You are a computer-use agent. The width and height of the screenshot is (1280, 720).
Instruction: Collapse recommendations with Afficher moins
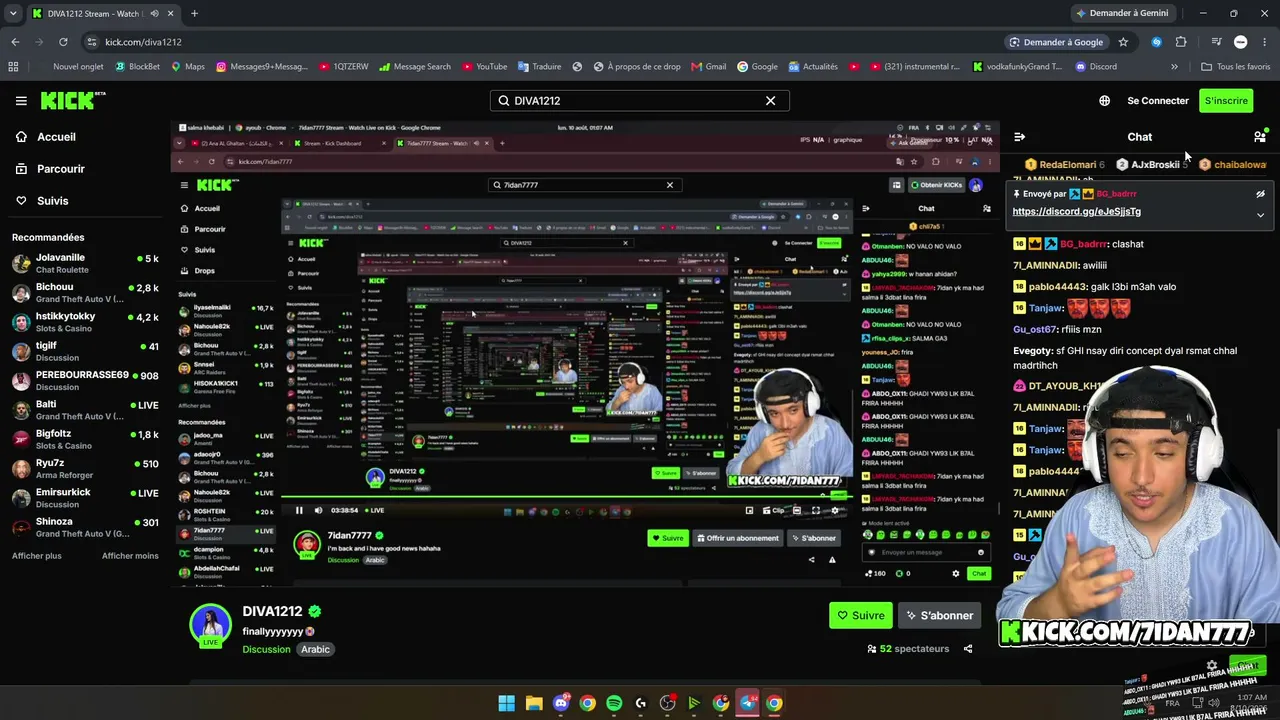tap(130, 556)
